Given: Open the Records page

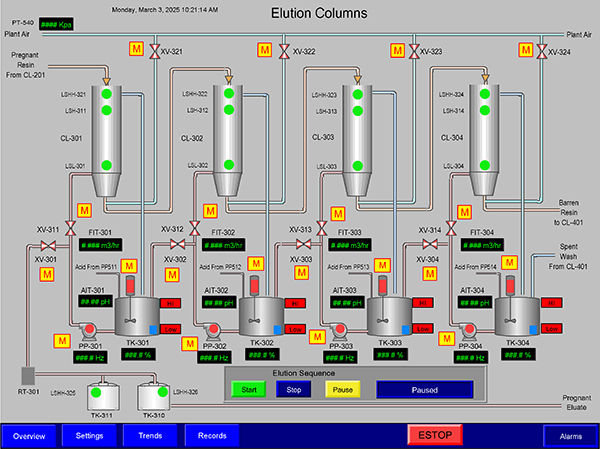Looking at the screenshot, I should click(x=212, y=436).
